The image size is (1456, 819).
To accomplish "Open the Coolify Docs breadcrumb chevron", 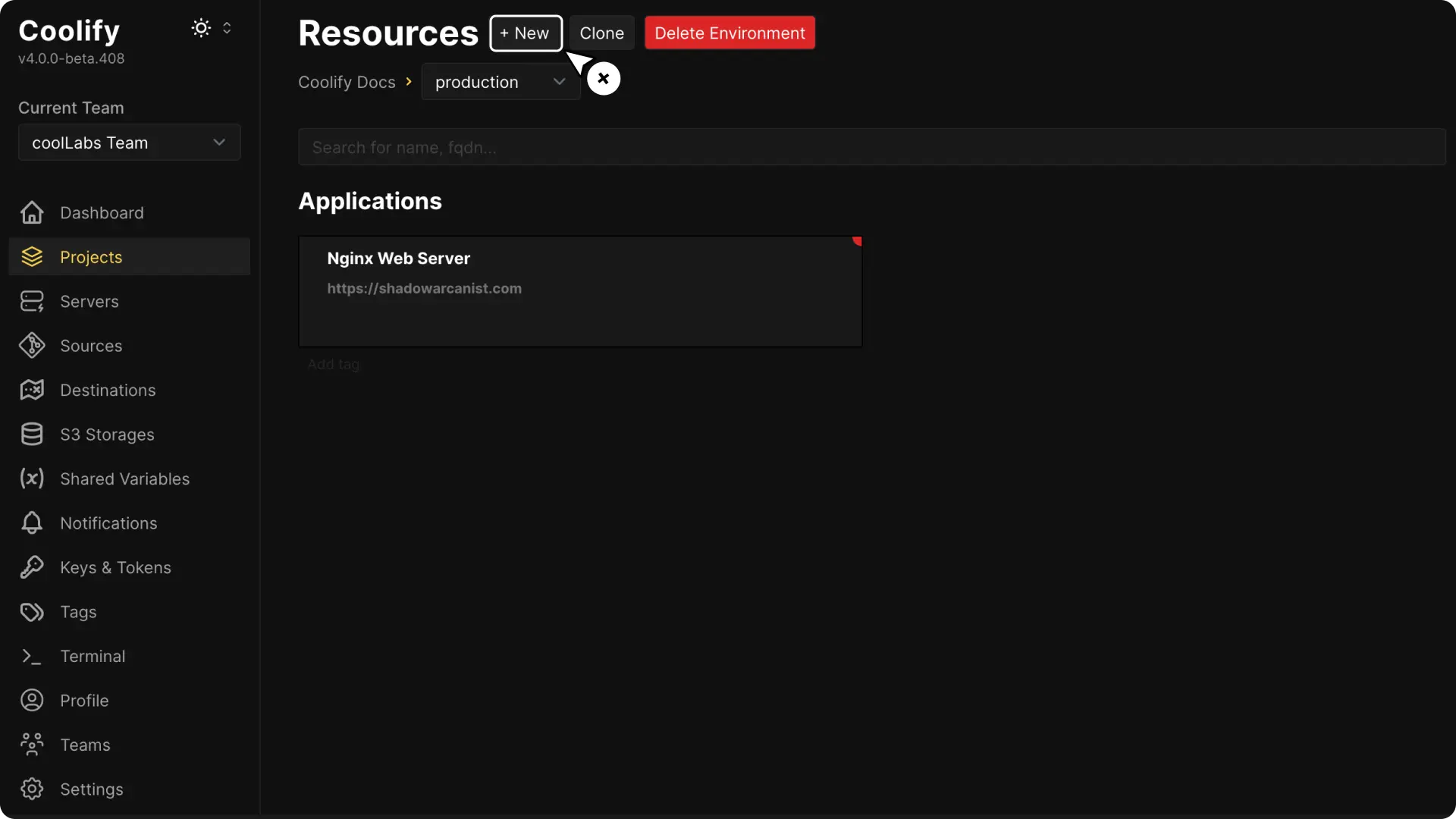I will pyautogui.click(x=410, y=81).
